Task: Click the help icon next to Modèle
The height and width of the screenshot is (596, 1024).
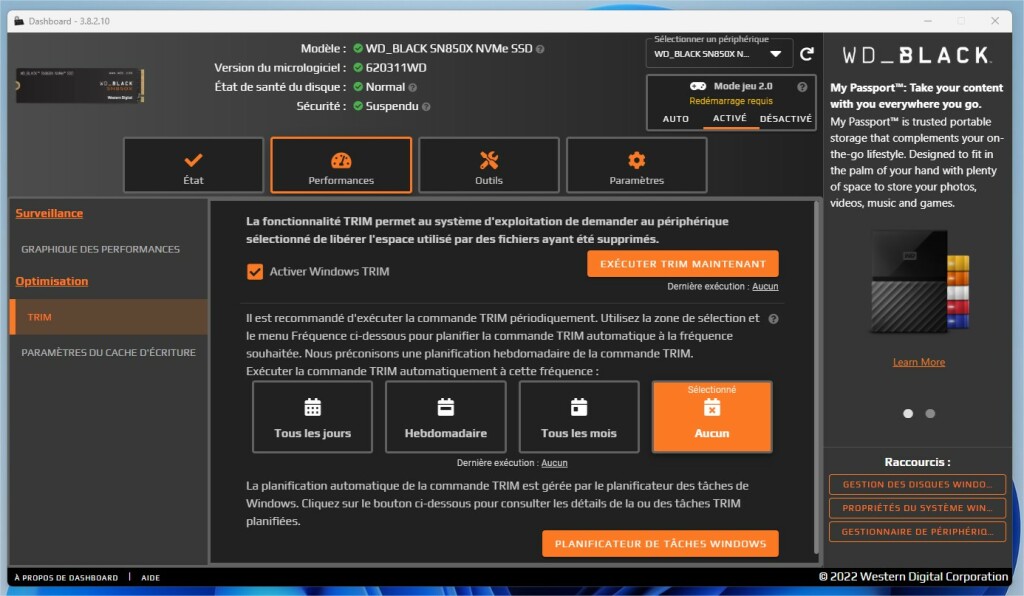Action: (x=540, y=49)
